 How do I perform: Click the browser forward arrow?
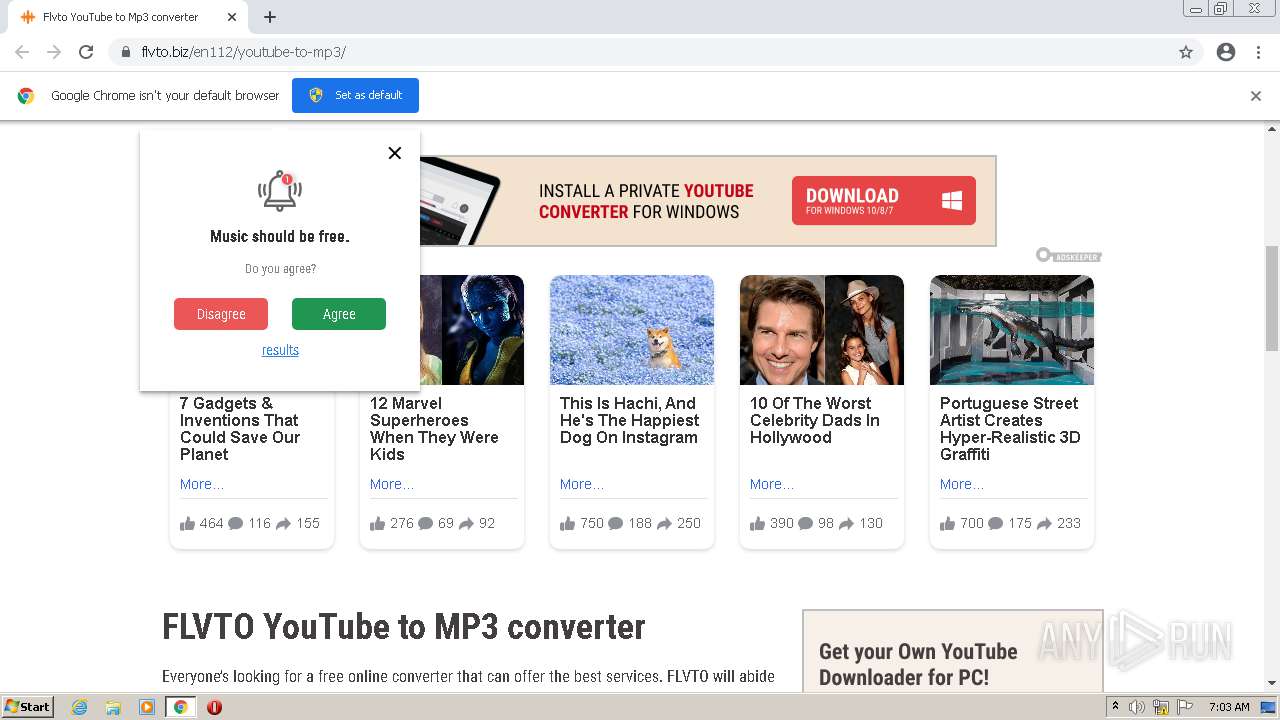54,52
